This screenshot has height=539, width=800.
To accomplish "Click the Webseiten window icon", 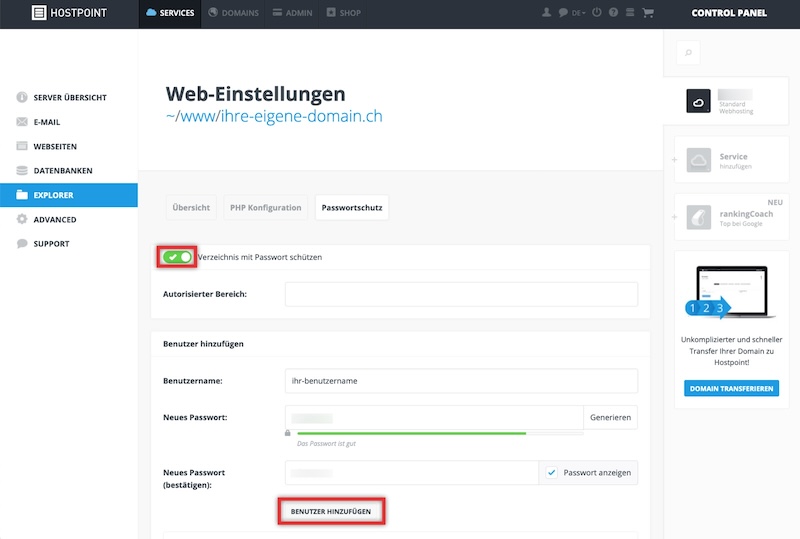I will (x=21, y=146).
